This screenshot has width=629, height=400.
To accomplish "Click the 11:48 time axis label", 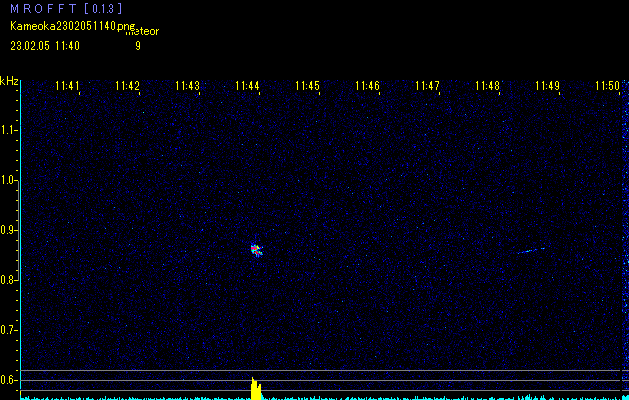I will [x=487, y=85].
